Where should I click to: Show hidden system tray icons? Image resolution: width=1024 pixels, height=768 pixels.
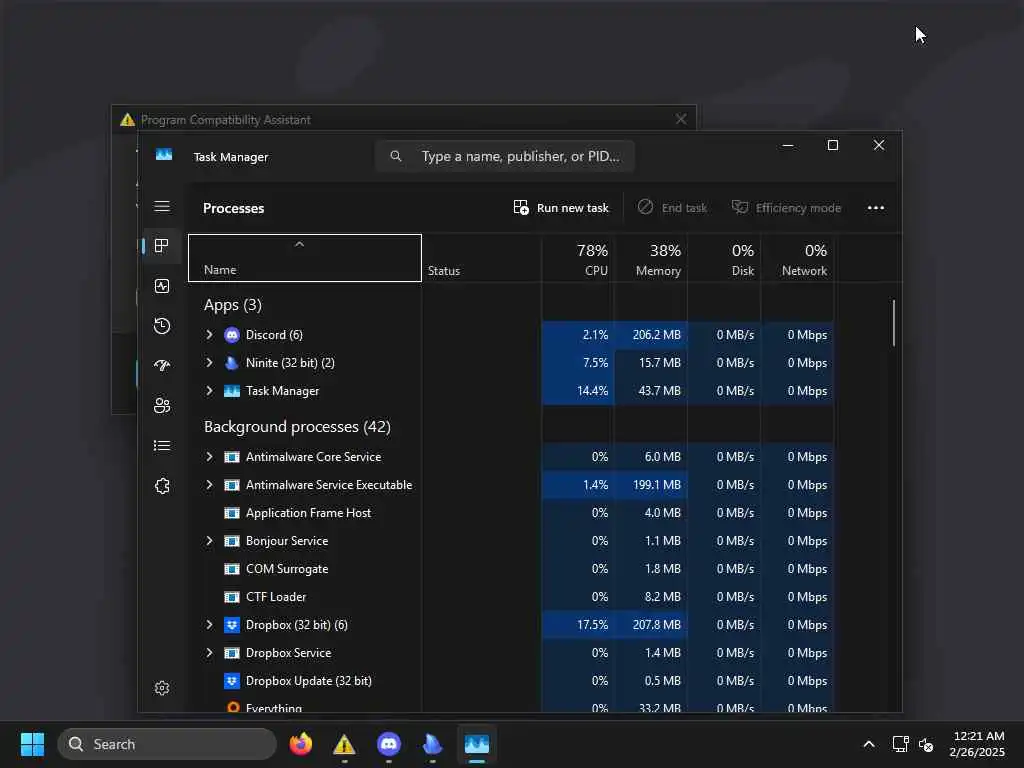(869, 744)
